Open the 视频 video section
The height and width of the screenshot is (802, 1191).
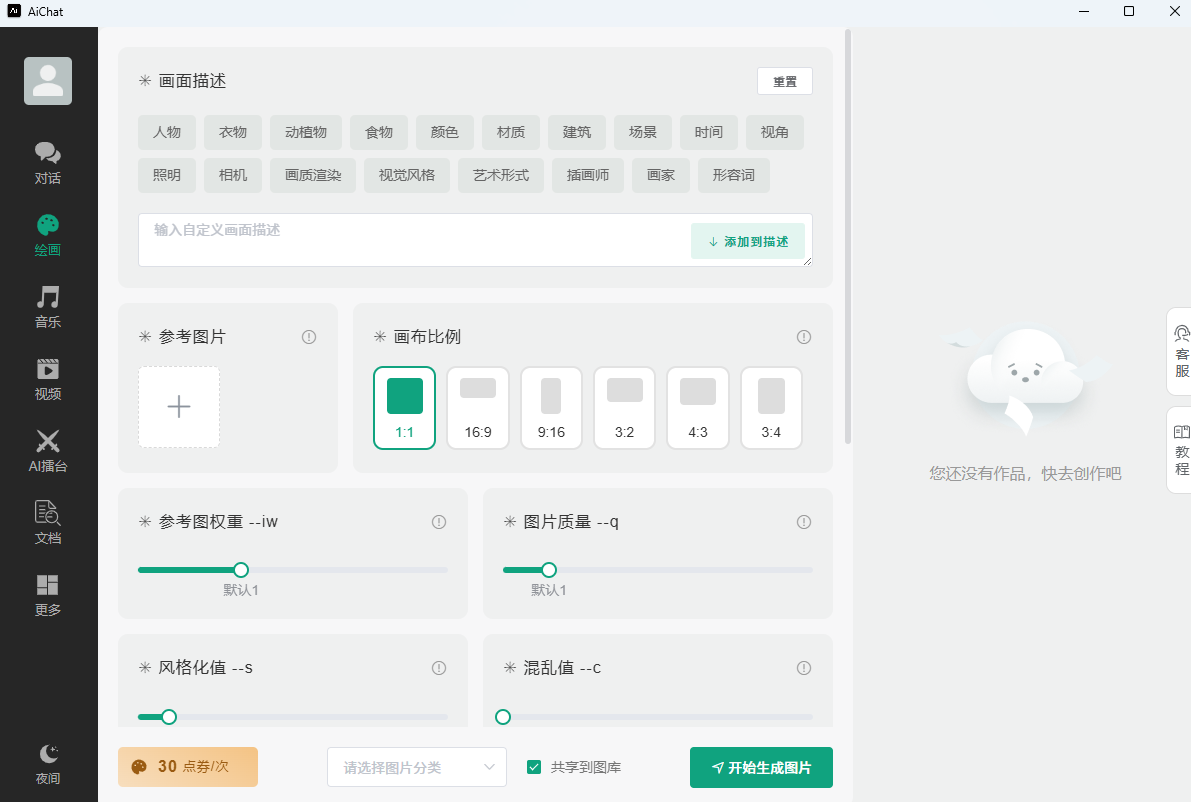tap(48, 379)
